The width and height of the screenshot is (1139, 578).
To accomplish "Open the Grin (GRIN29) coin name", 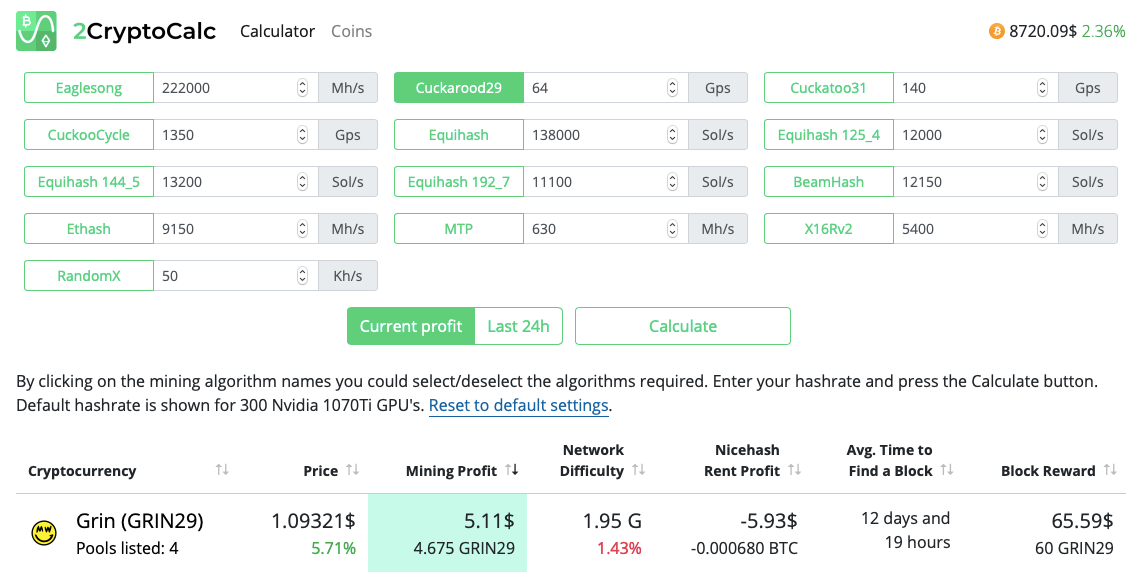I will click(x=139, y=521).
